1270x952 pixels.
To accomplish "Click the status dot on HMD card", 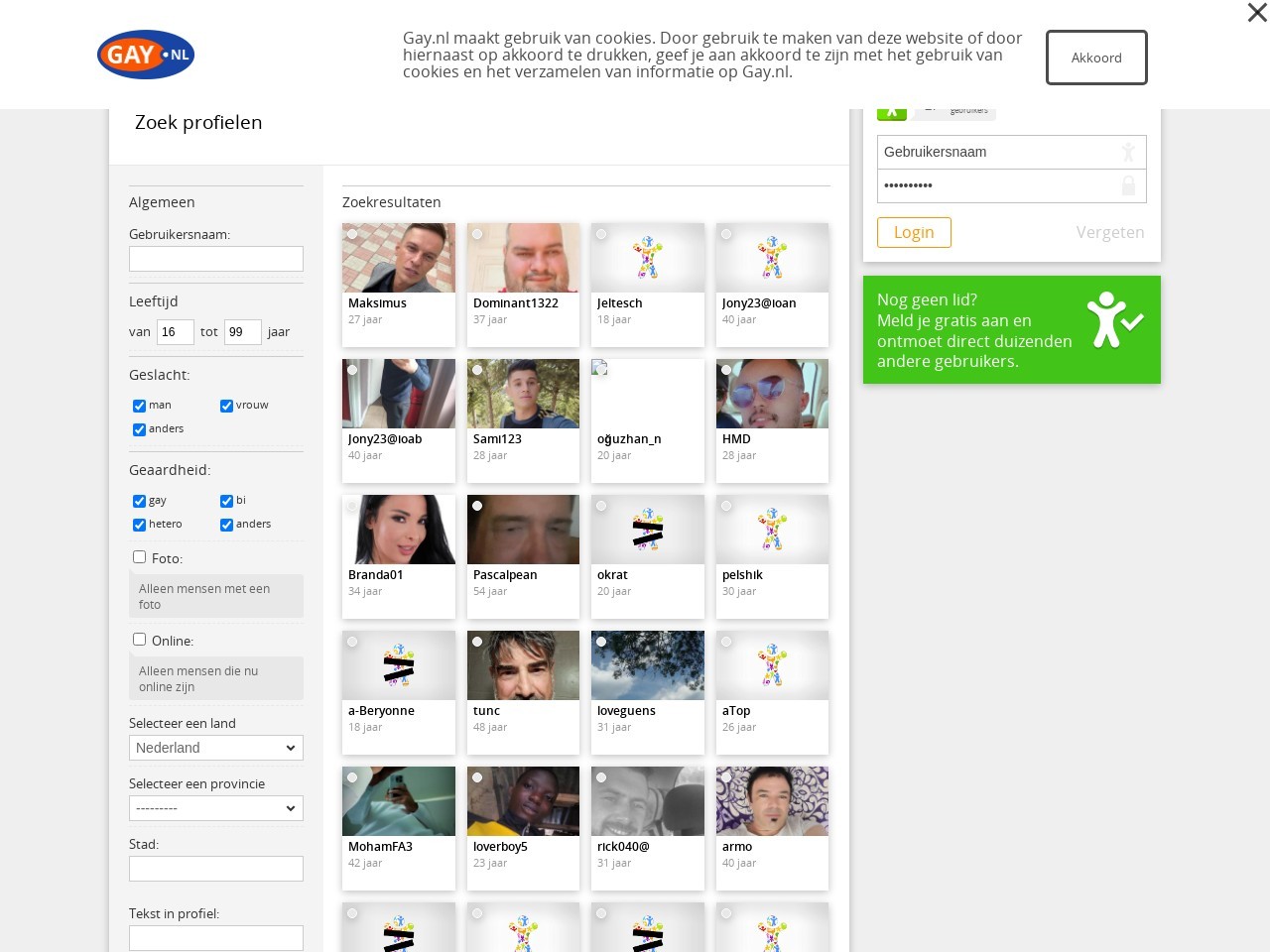I will coord(726,370).
